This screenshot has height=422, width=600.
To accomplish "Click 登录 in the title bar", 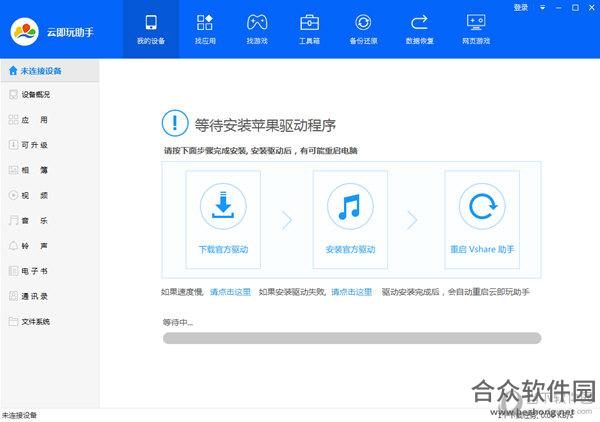I will click(x=521, y=7).
